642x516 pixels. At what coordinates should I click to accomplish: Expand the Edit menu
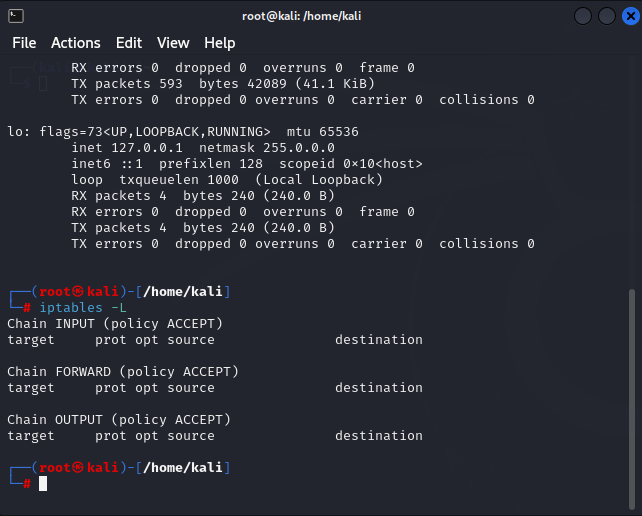click(x=129, y=43)
